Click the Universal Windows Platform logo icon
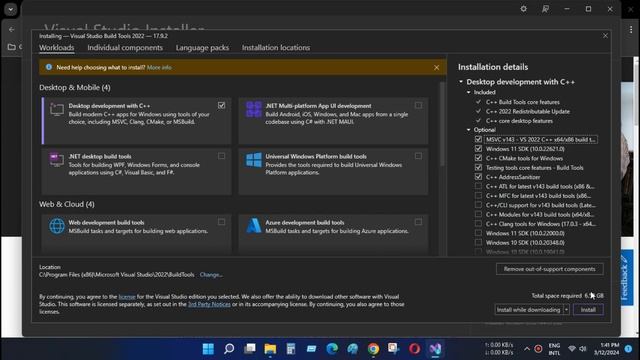This screenshot has width=640, height=360. pyautogui.click(x=253, y=160)
